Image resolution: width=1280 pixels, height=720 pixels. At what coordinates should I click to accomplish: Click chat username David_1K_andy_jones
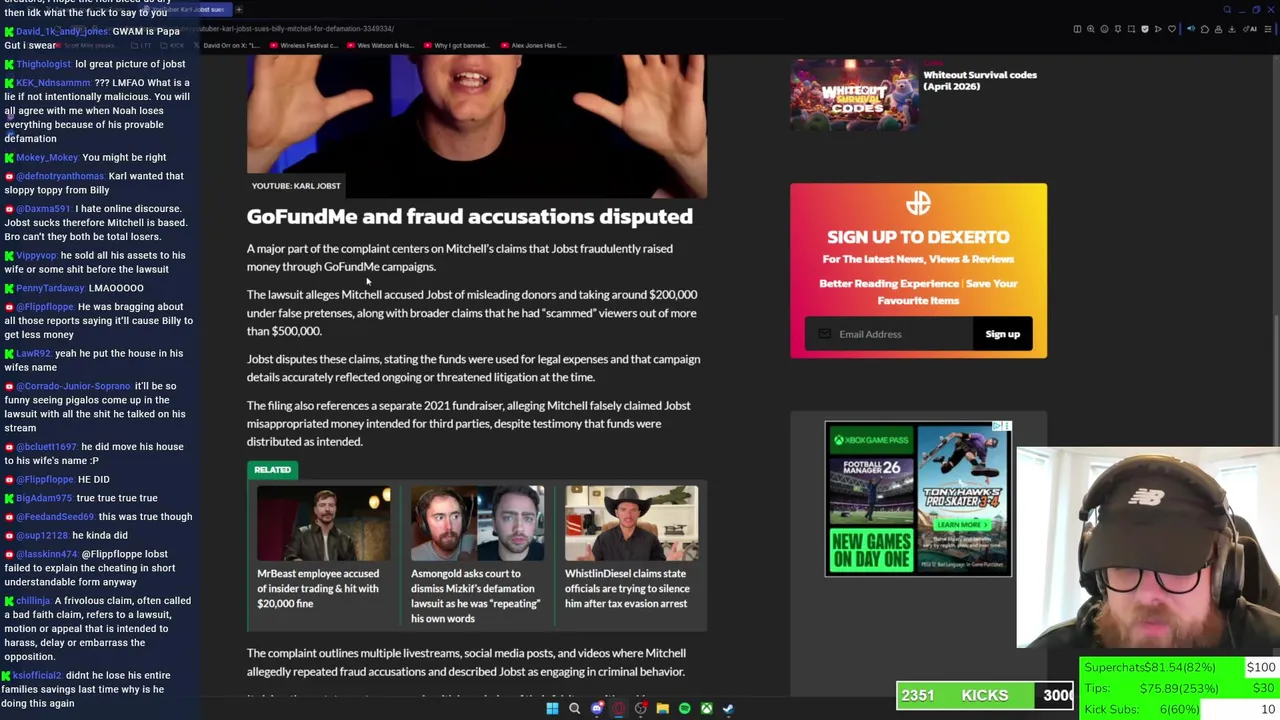tap(62, 31)
